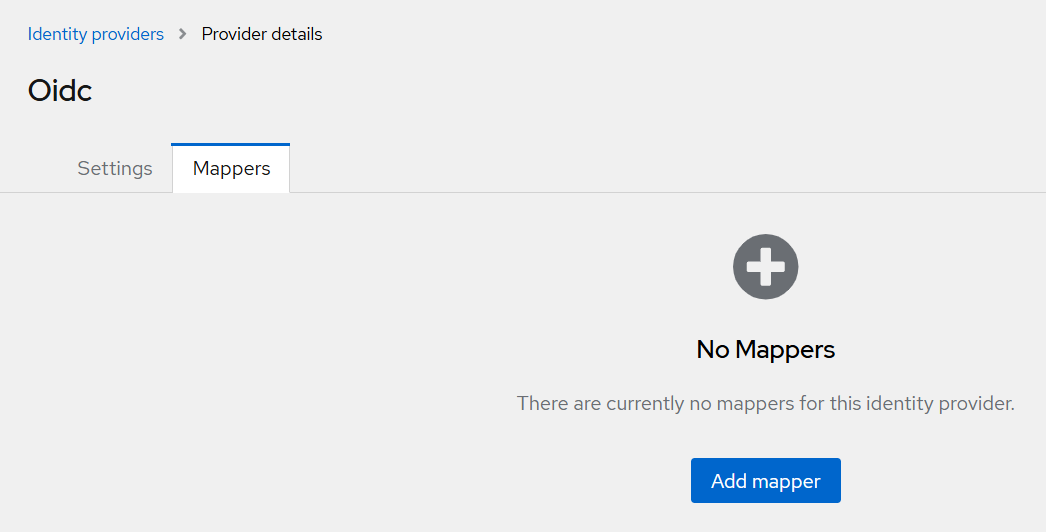
Task: Select the Oidc provider name heading
Action: pyautogui.click(x=60, y=91)
